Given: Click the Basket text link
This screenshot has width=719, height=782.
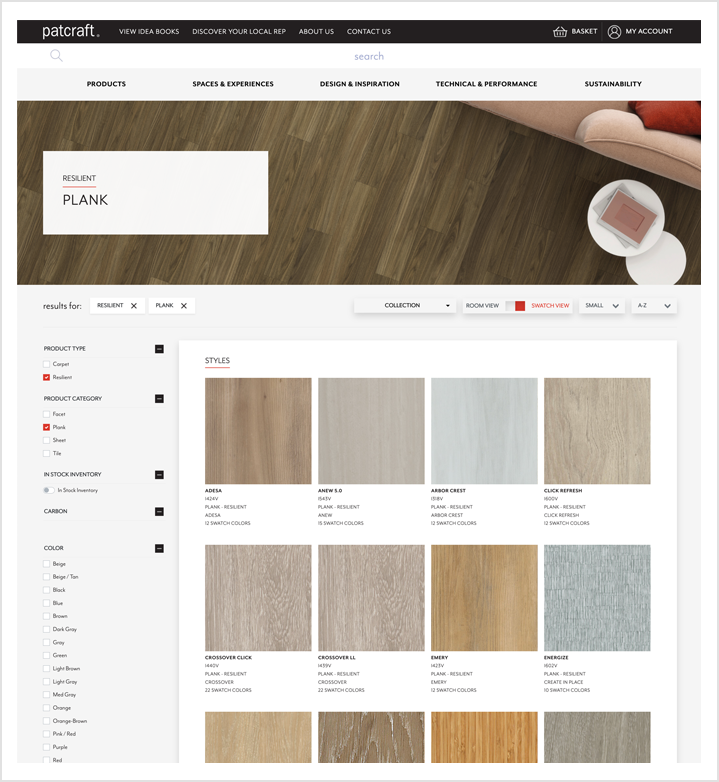Looking at the screenshot, I should (x=584, y=31).
